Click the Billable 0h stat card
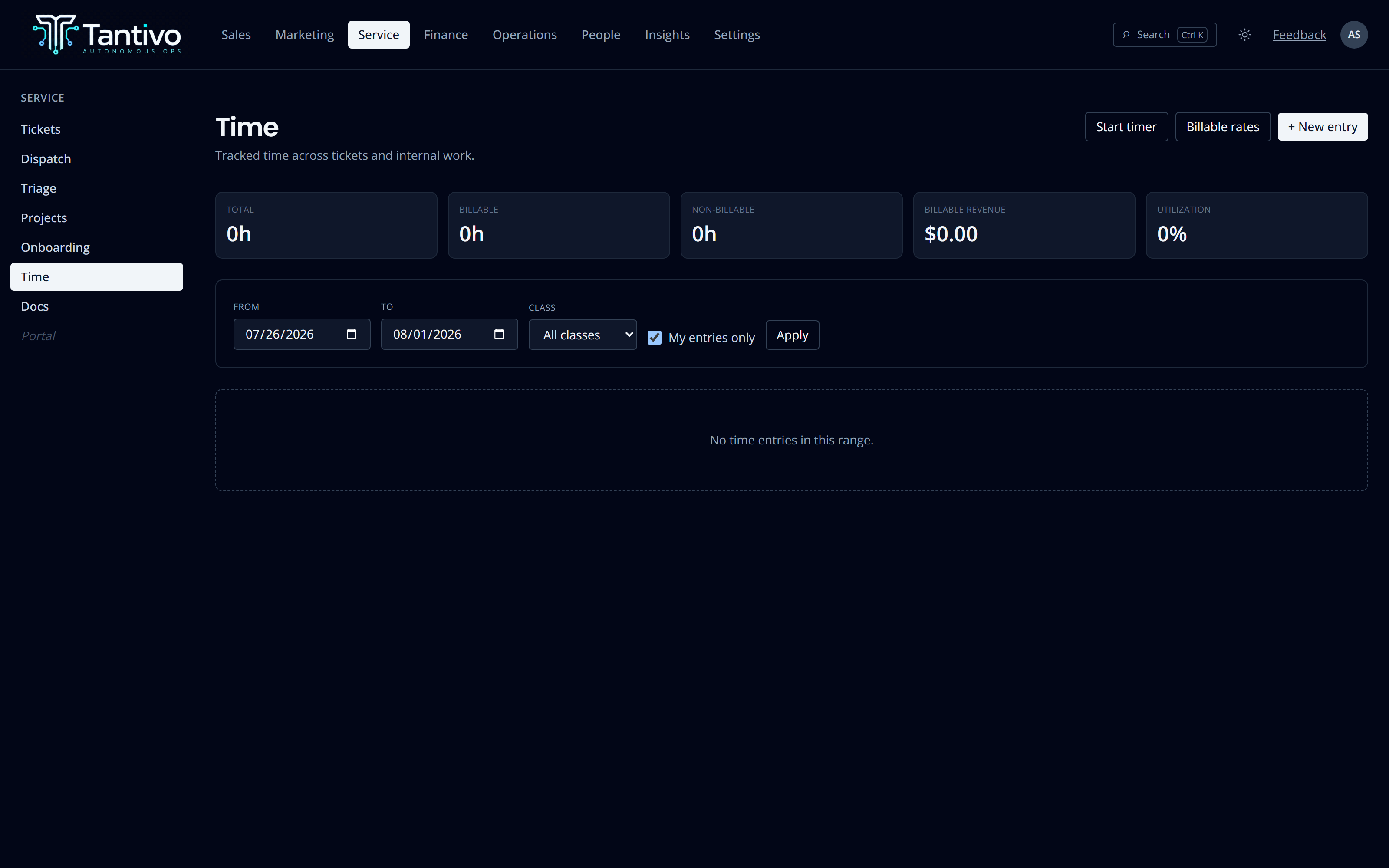 point(559,225)
